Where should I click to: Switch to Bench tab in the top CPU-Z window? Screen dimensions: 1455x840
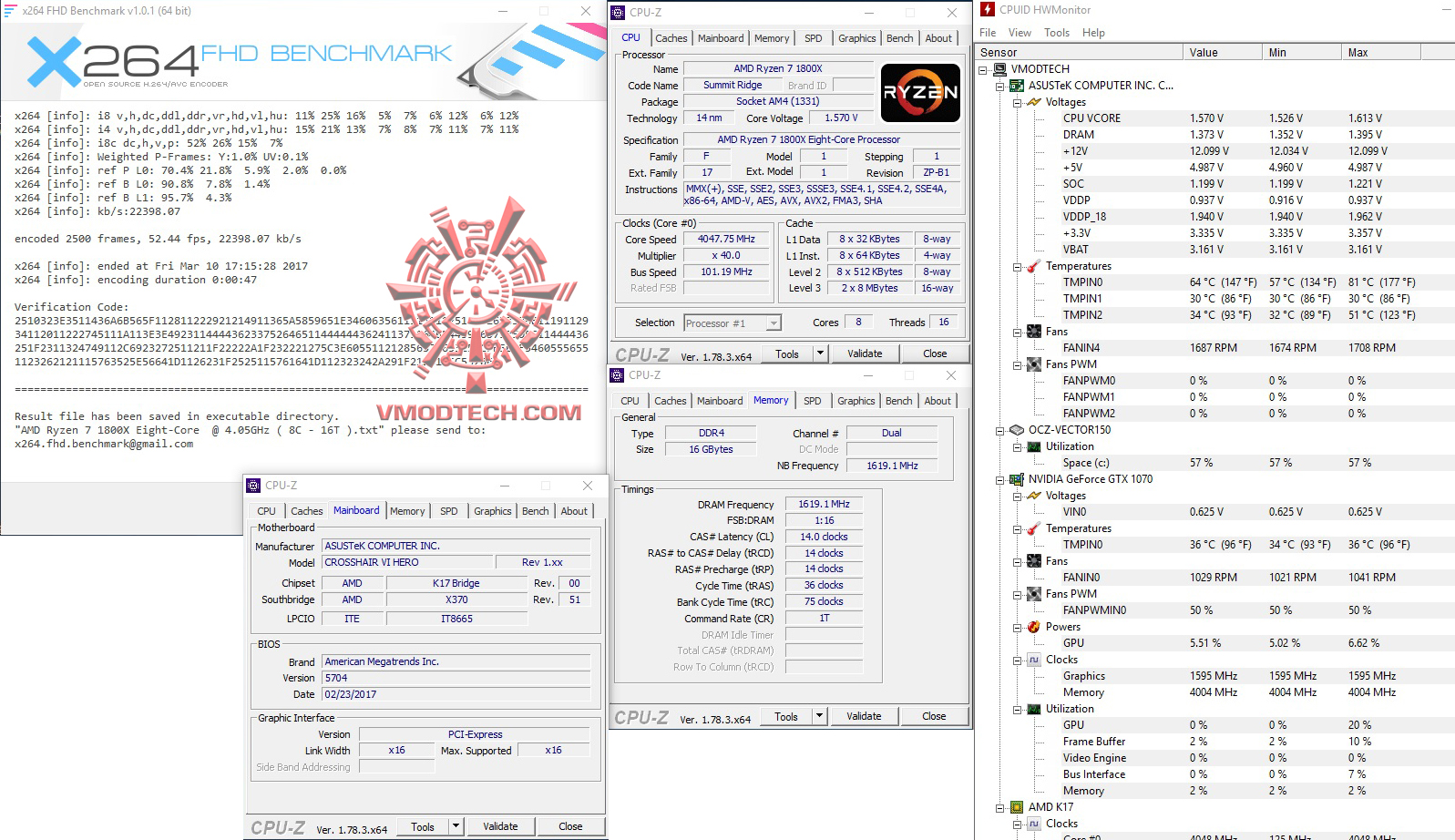point(899,38)
